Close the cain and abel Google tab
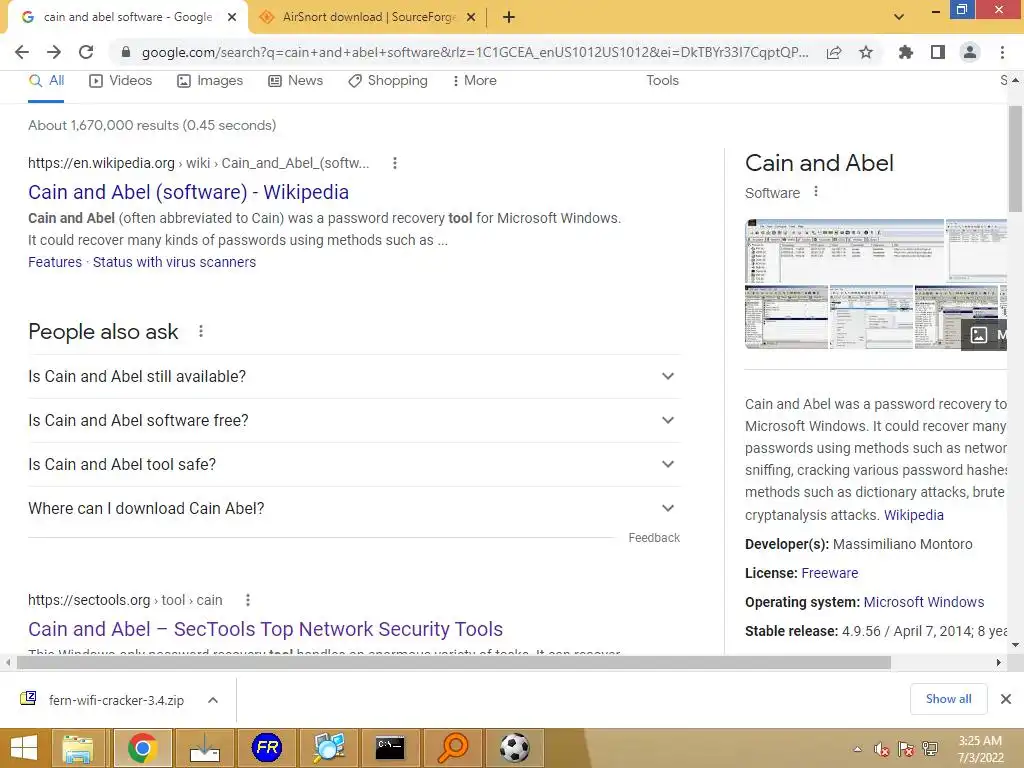Viewport: 1024px width, 768px height. click(232, 18)
